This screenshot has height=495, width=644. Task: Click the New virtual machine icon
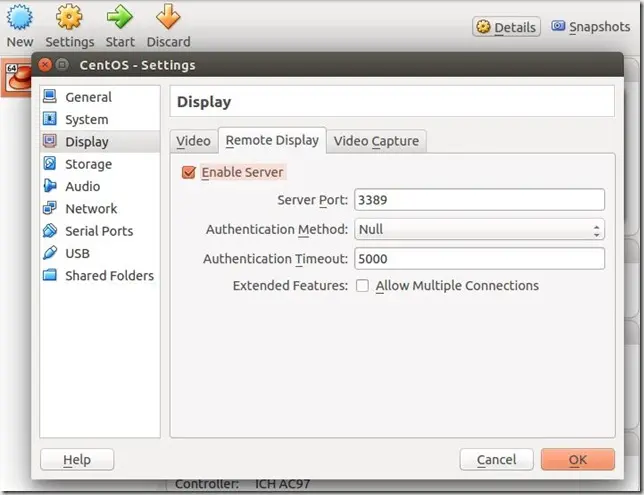[19, 17]
